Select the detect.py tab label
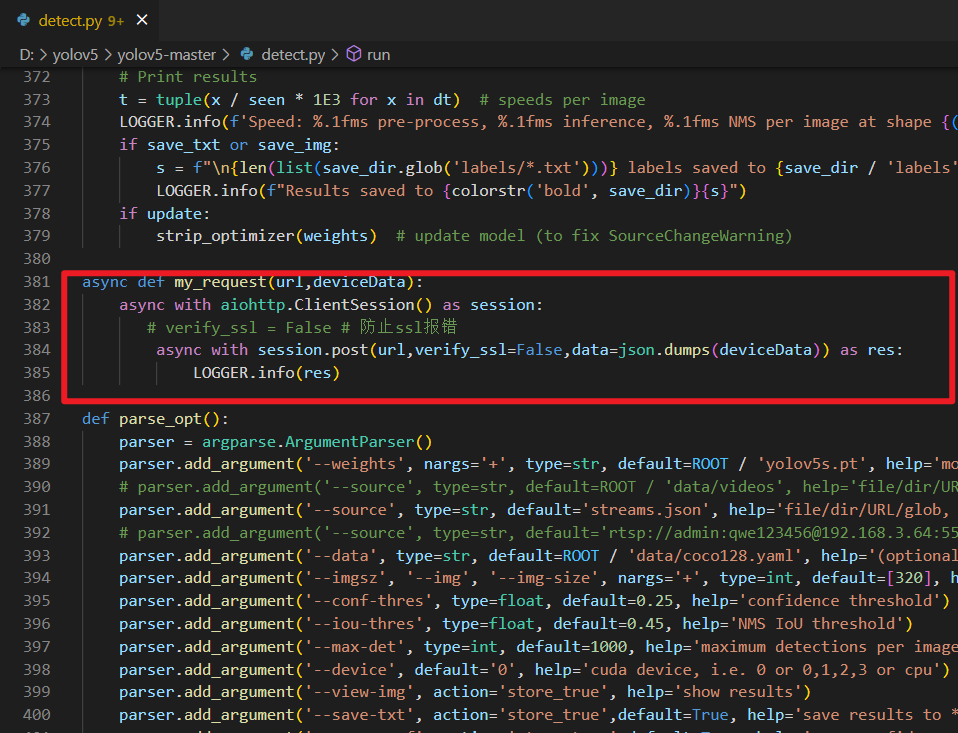Image resolution: width=958 pixels, height=733 pixels. point(67,20)
